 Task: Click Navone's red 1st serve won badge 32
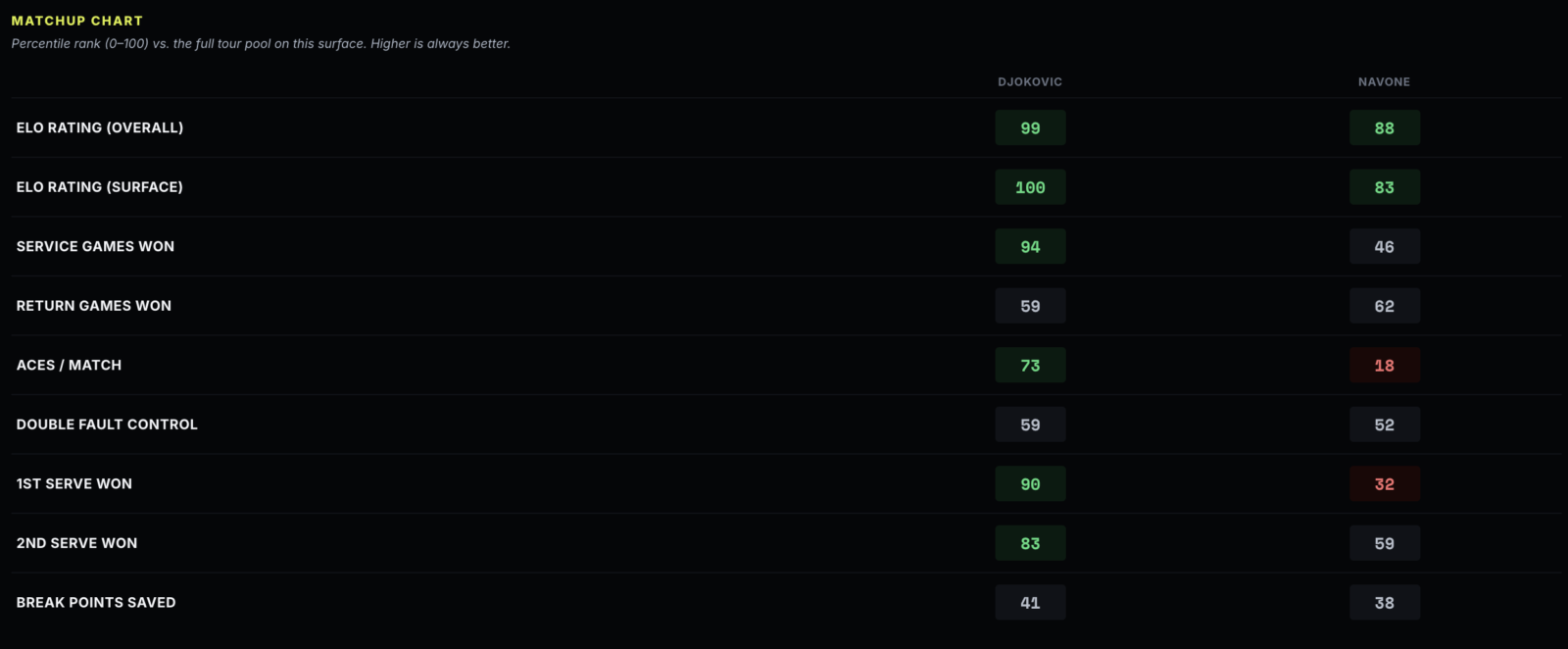pos(1384,483)
